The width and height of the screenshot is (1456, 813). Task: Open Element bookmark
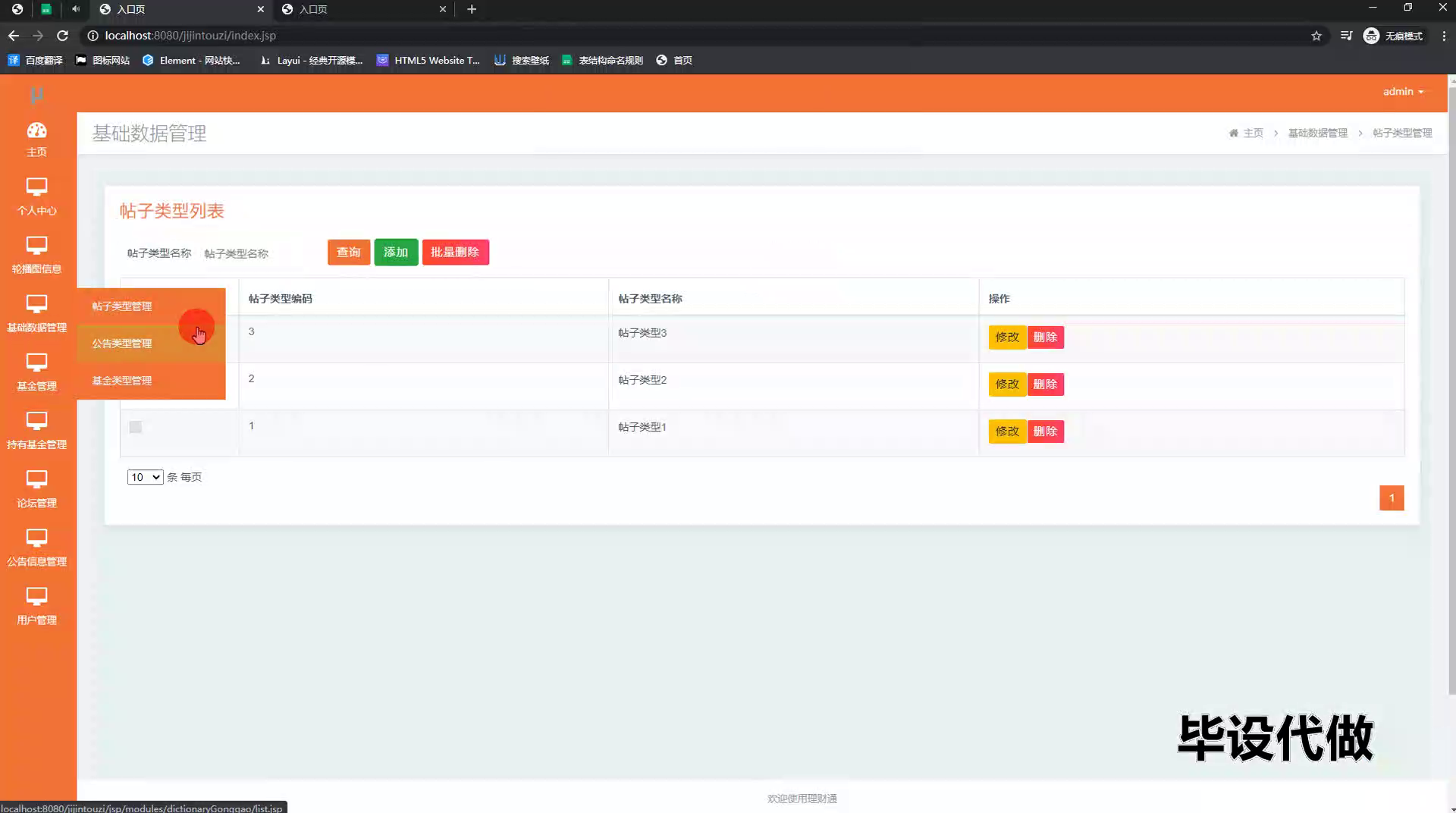pyautogui.click(x=191, y=60)
